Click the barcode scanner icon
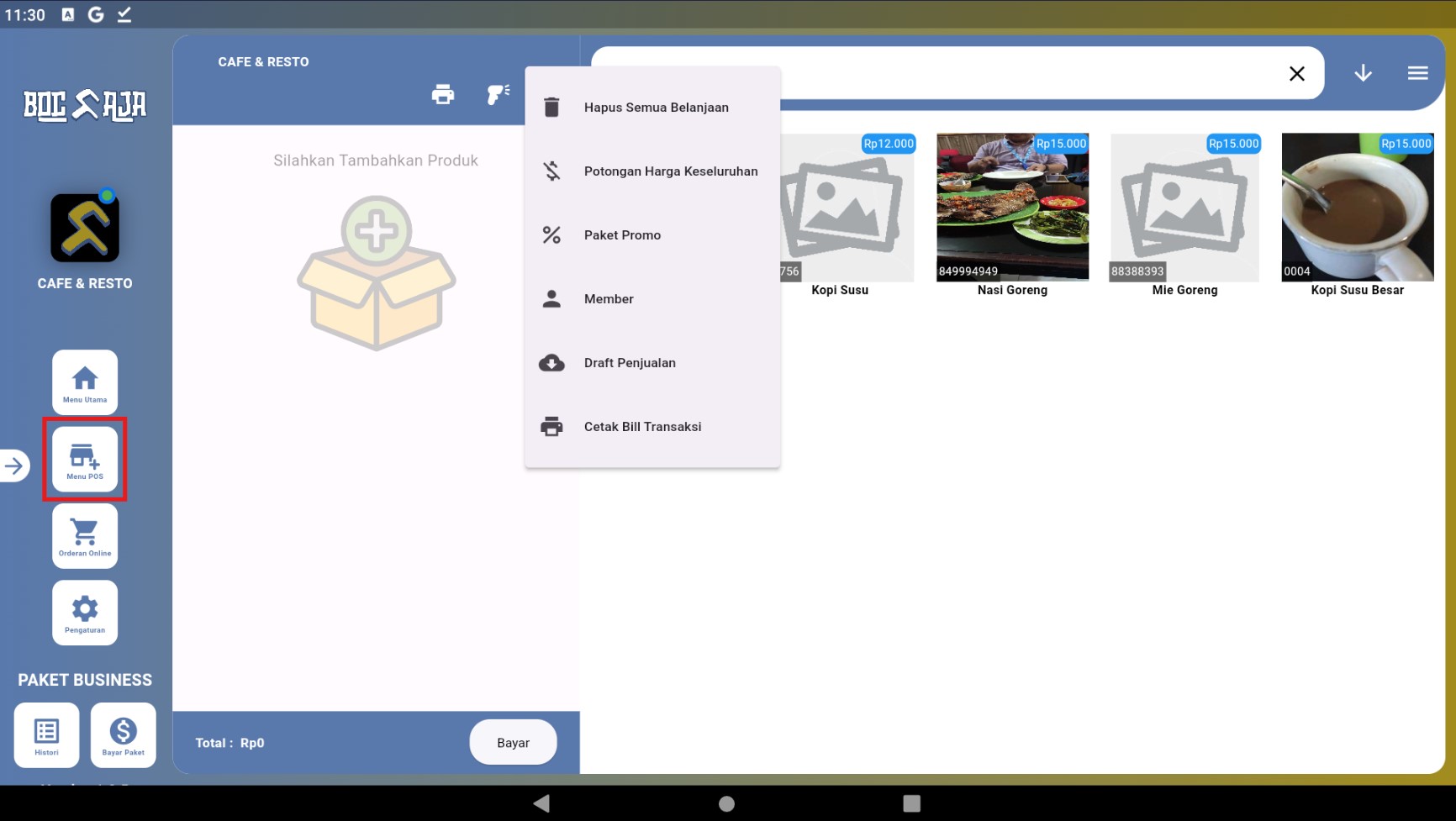Image resolution: width=1456 pixels, height=821 pixels. pos(499,94)
